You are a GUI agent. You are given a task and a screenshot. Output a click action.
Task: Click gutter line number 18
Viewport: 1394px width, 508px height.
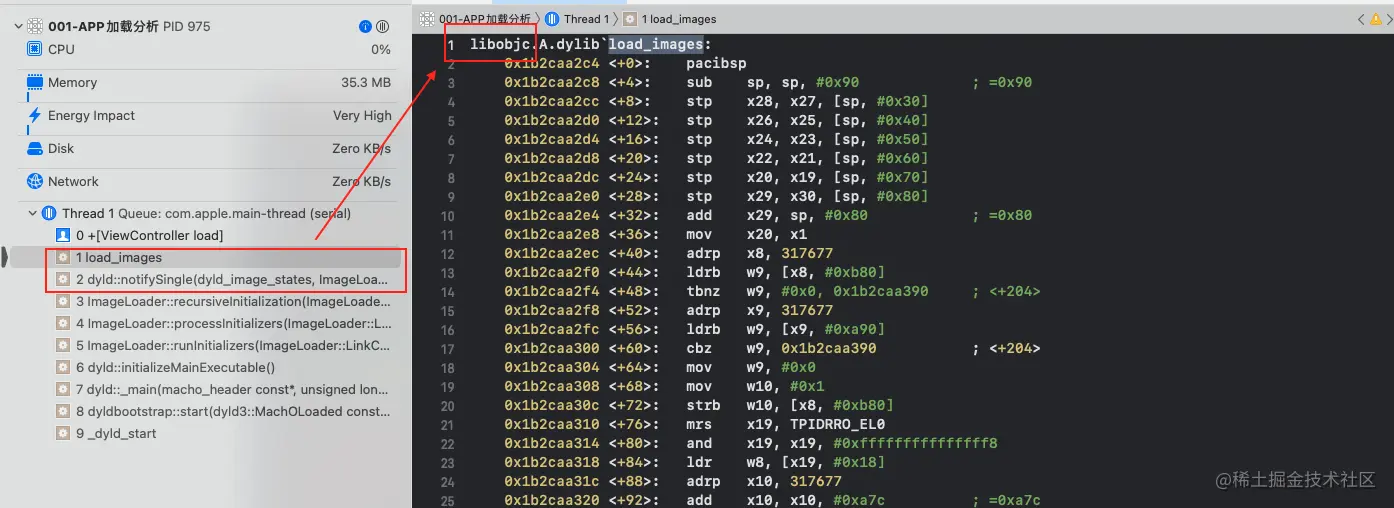[x=449, y=368]
